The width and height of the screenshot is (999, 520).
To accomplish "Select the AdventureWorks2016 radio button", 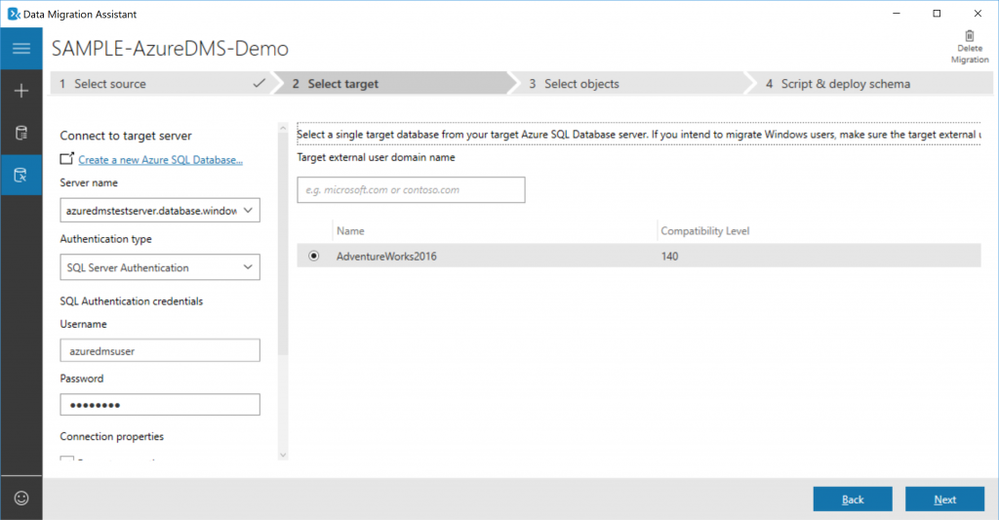I will [313, 256].
